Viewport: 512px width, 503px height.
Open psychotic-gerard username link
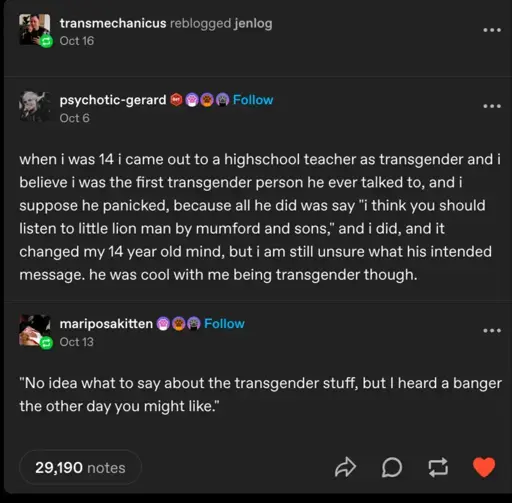coord(113,100)
